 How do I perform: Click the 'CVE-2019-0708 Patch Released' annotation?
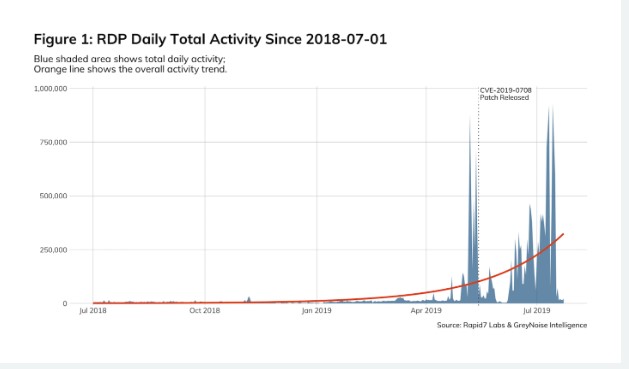tap(505, 94)
